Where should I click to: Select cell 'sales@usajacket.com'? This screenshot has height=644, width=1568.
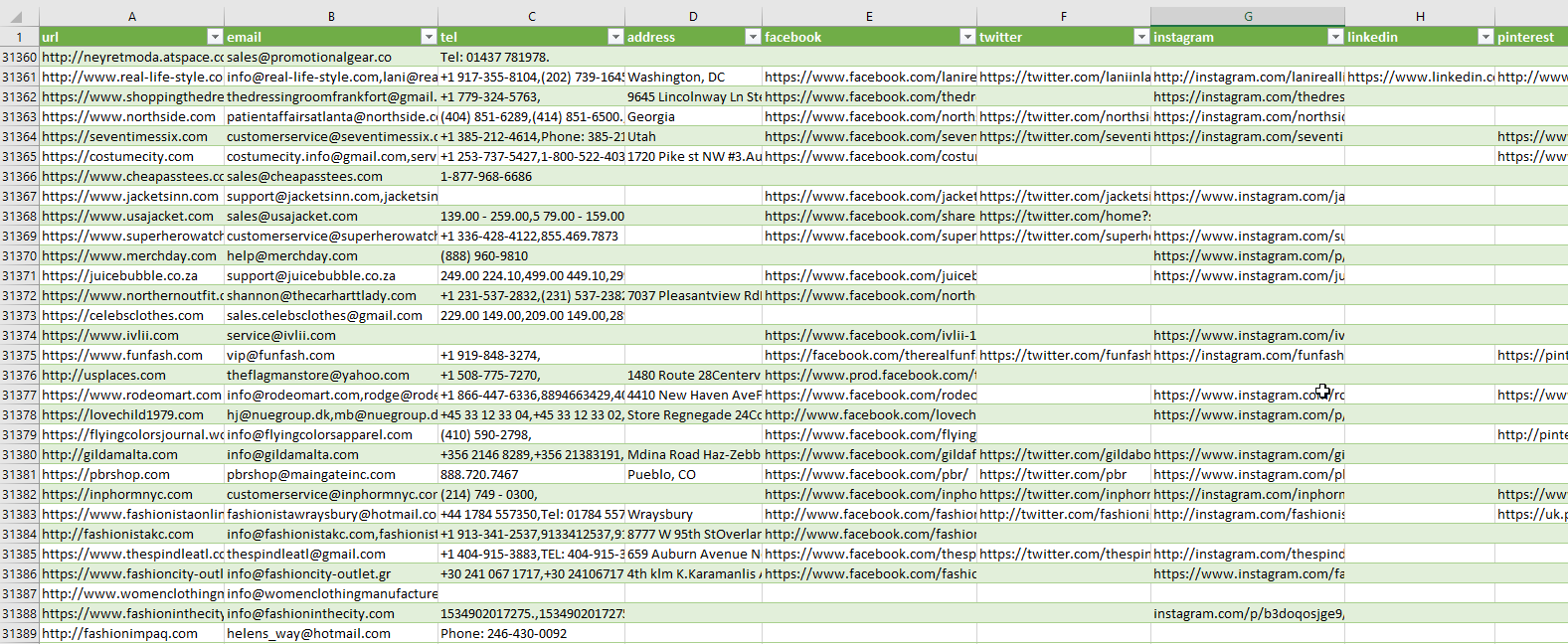tap(331, 216)
